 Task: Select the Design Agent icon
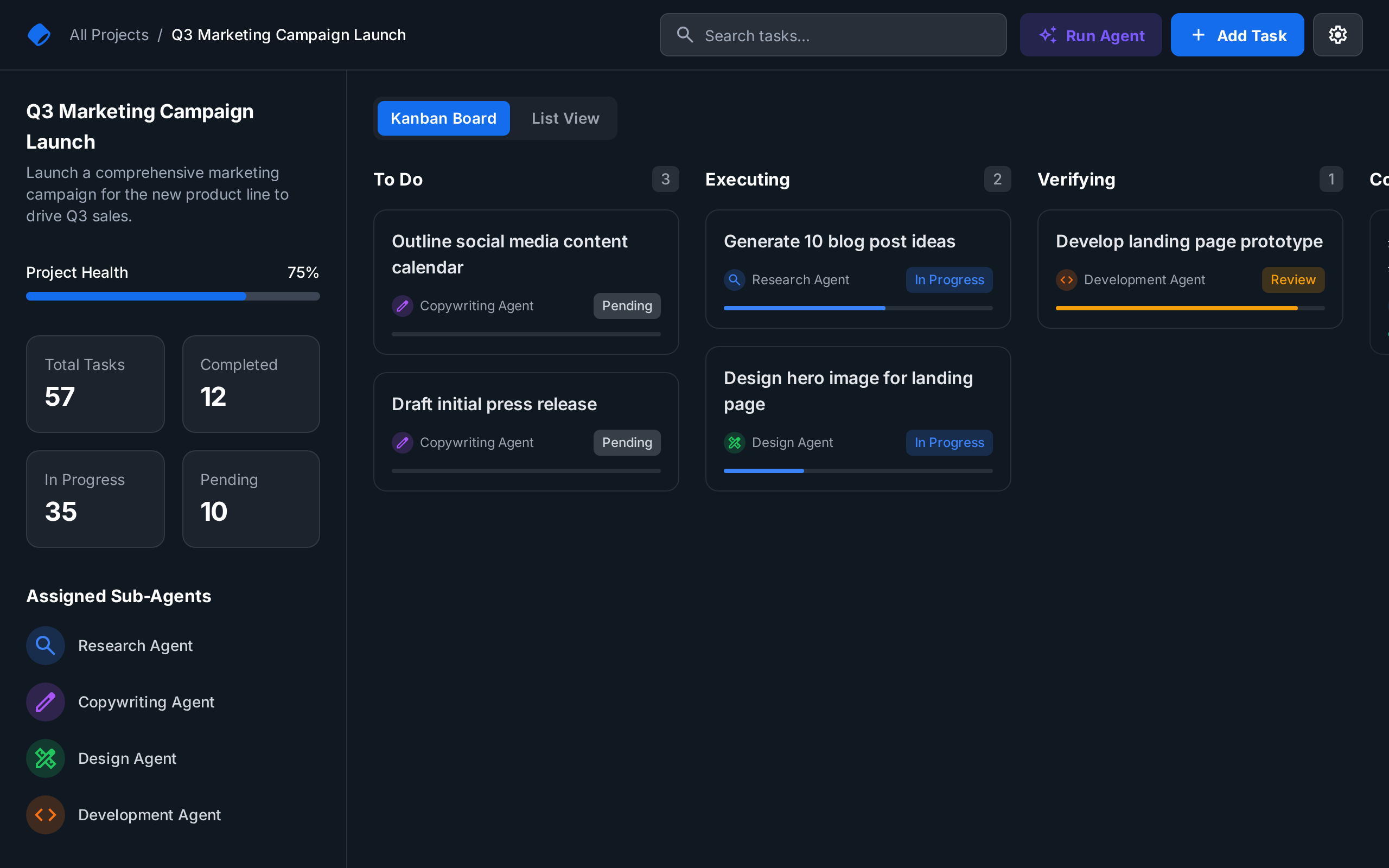point(45,758)
